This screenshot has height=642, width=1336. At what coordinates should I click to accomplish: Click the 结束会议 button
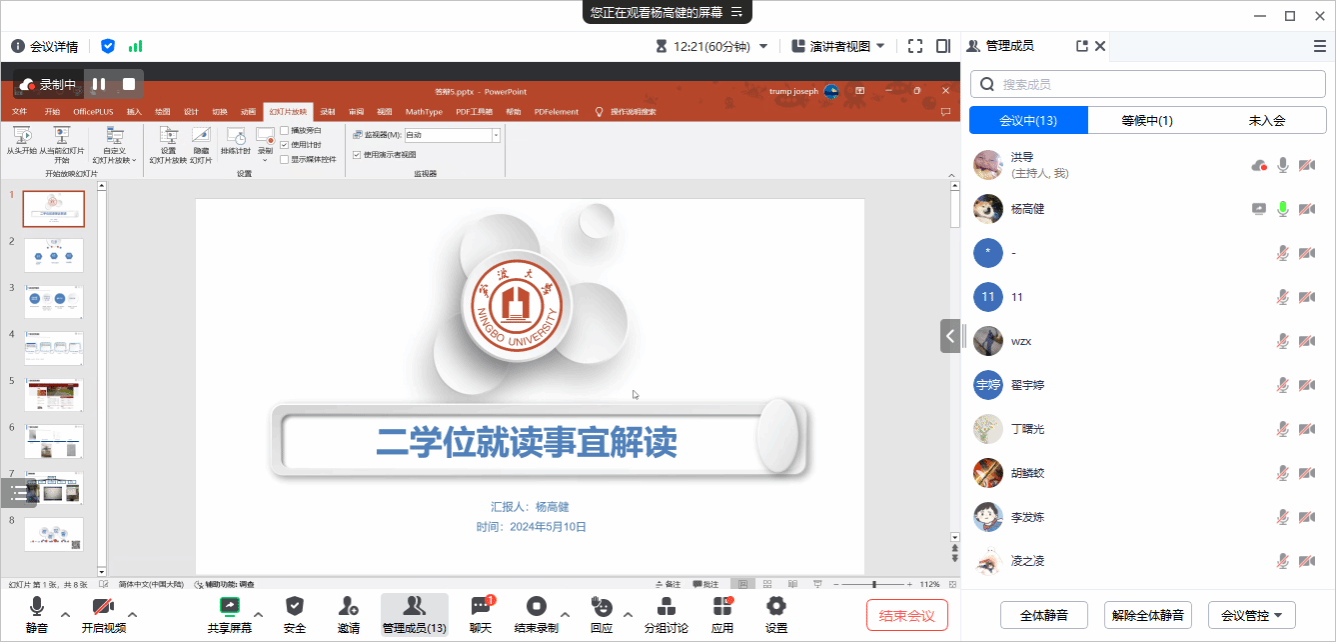(x=906, y=615)
